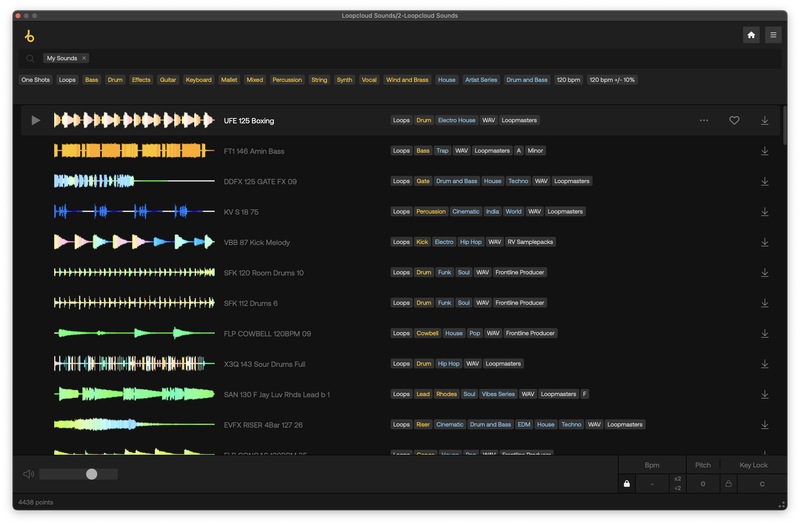Apply the 120 bpm +/- 10% filter
The height and width of the screenshot is (525, 800).
tap(611, 80)
